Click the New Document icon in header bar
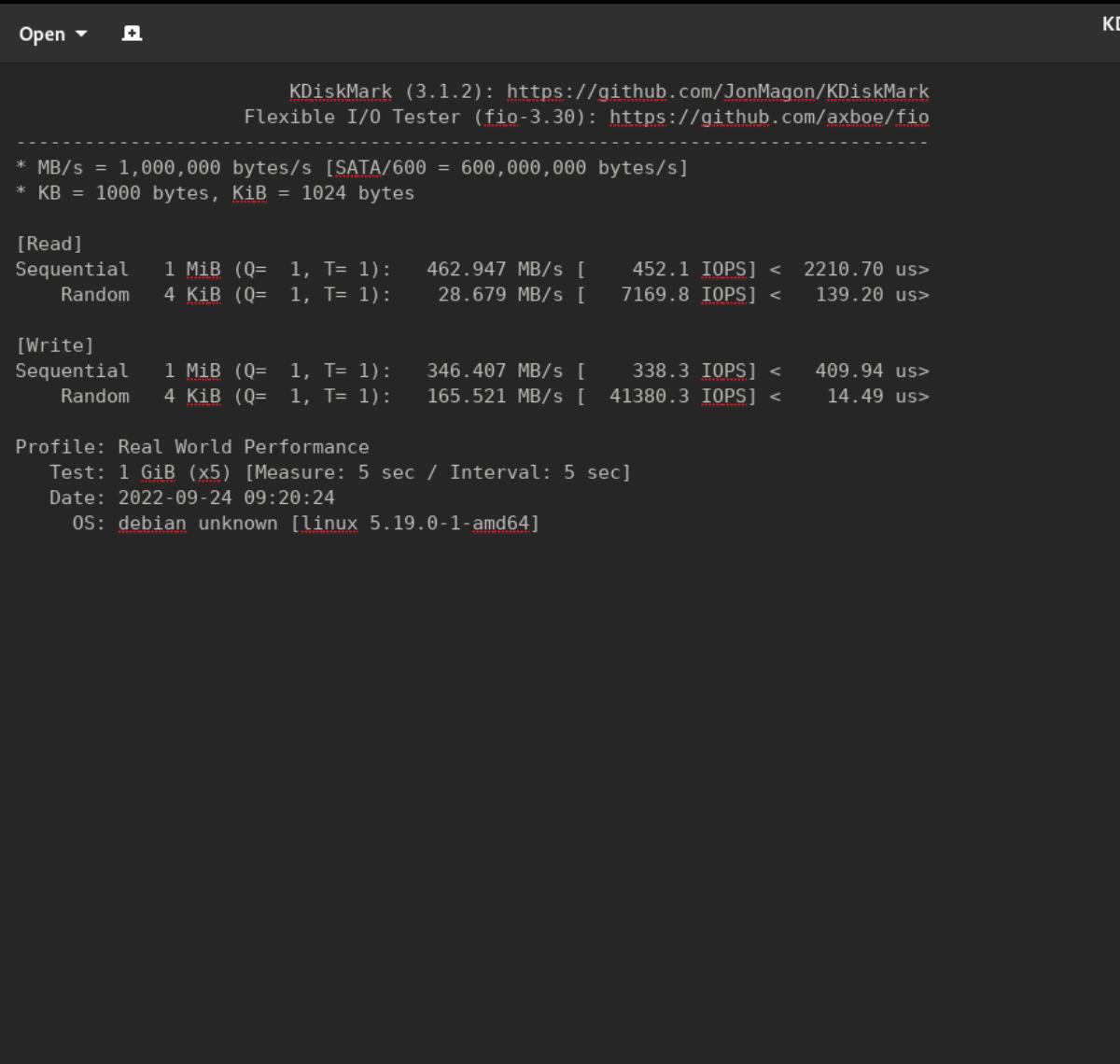The width and height of the screenshot is (1120, 1064). [131, 32]
